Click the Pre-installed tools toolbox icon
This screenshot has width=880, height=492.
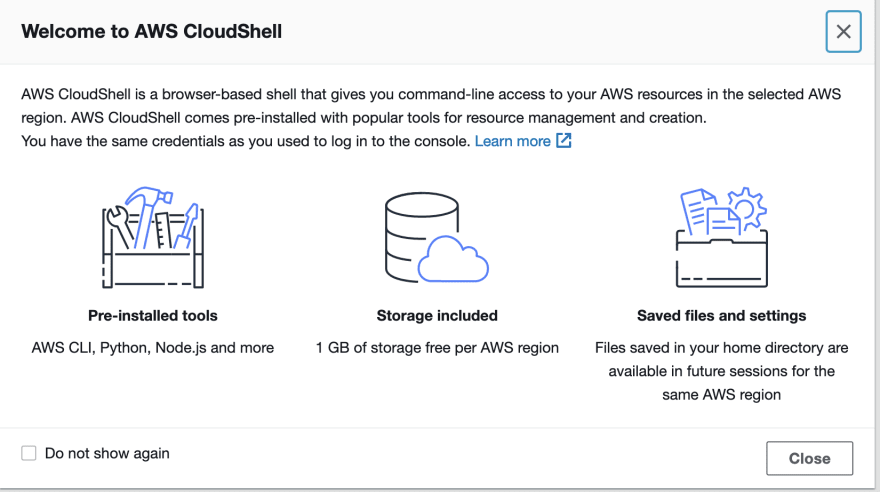click(x=153, y=237)
